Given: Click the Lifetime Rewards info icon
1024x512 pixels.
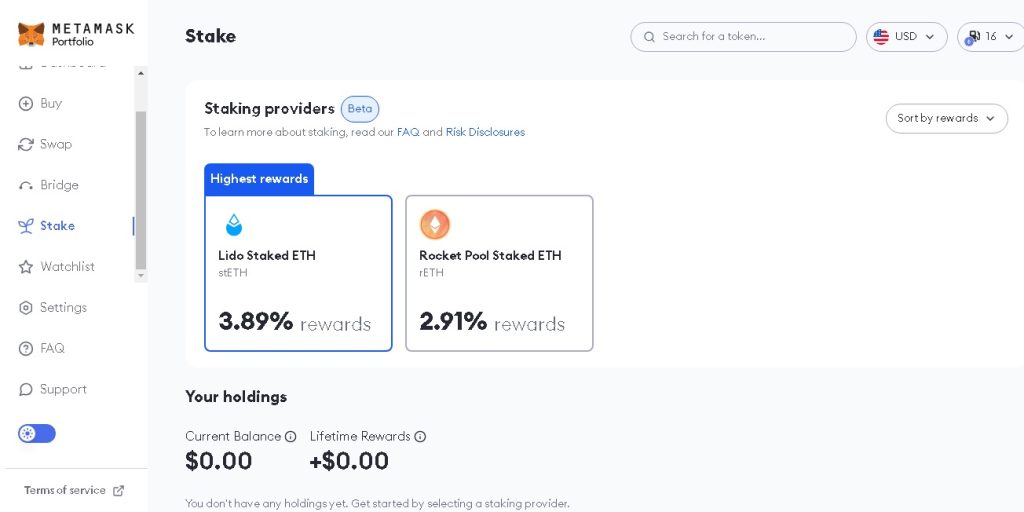Looking at the screenshot, I should [x=421, y=437].
